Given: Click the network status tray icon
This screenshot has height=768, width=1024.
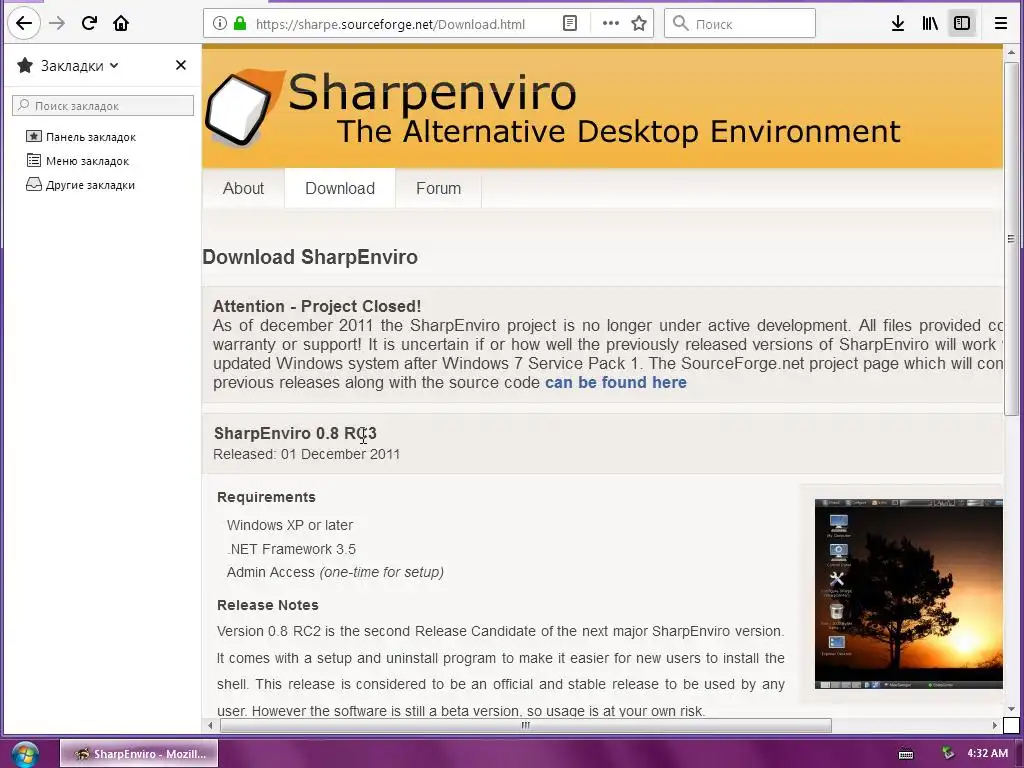Looking at the screenshot, I should pos(948,754).
